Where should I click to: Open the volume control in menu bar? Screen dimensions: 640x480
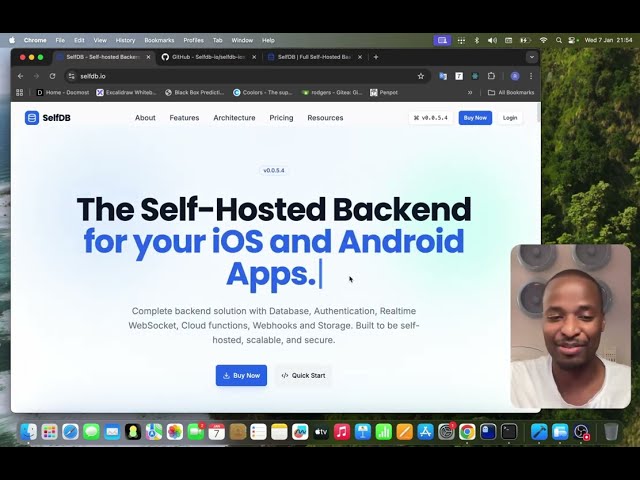492,40
